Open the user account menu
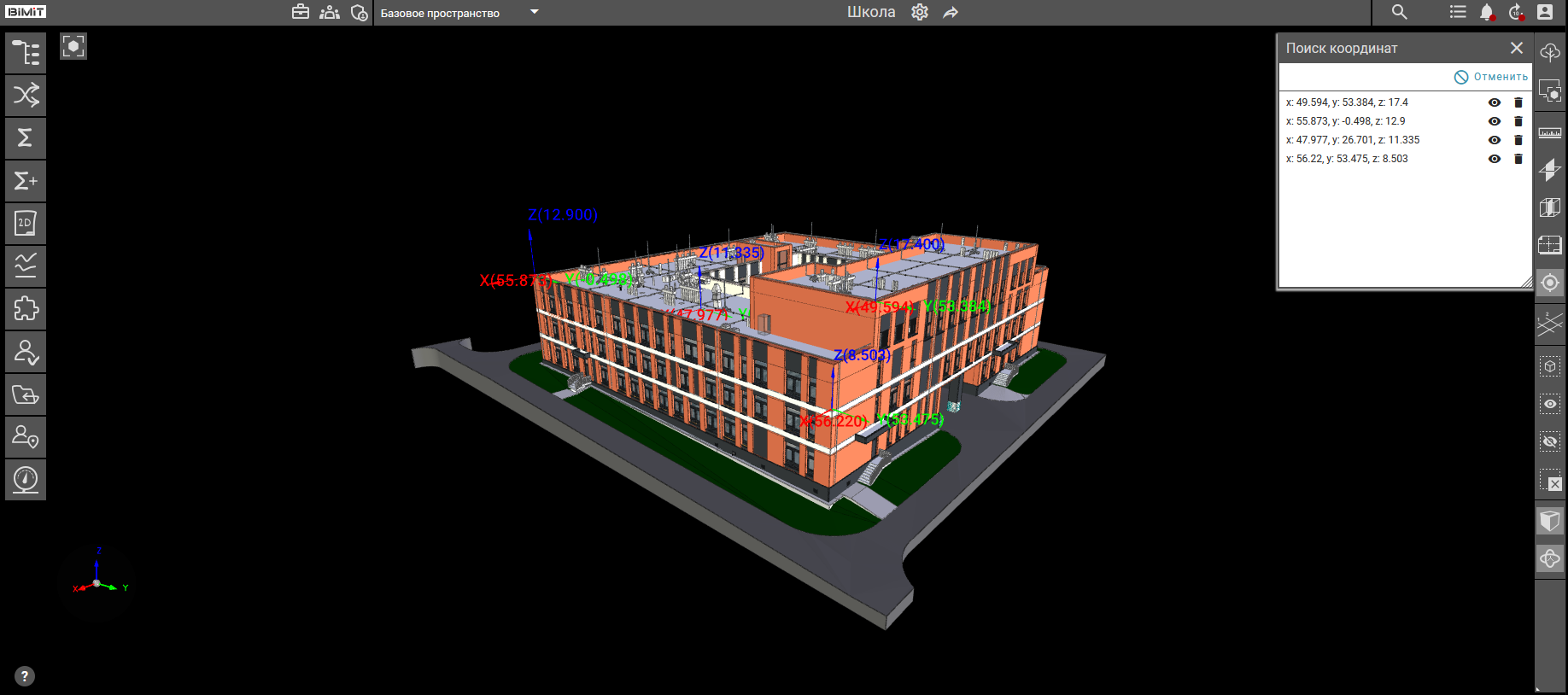1568x695 pixels. pos(1544,12)
